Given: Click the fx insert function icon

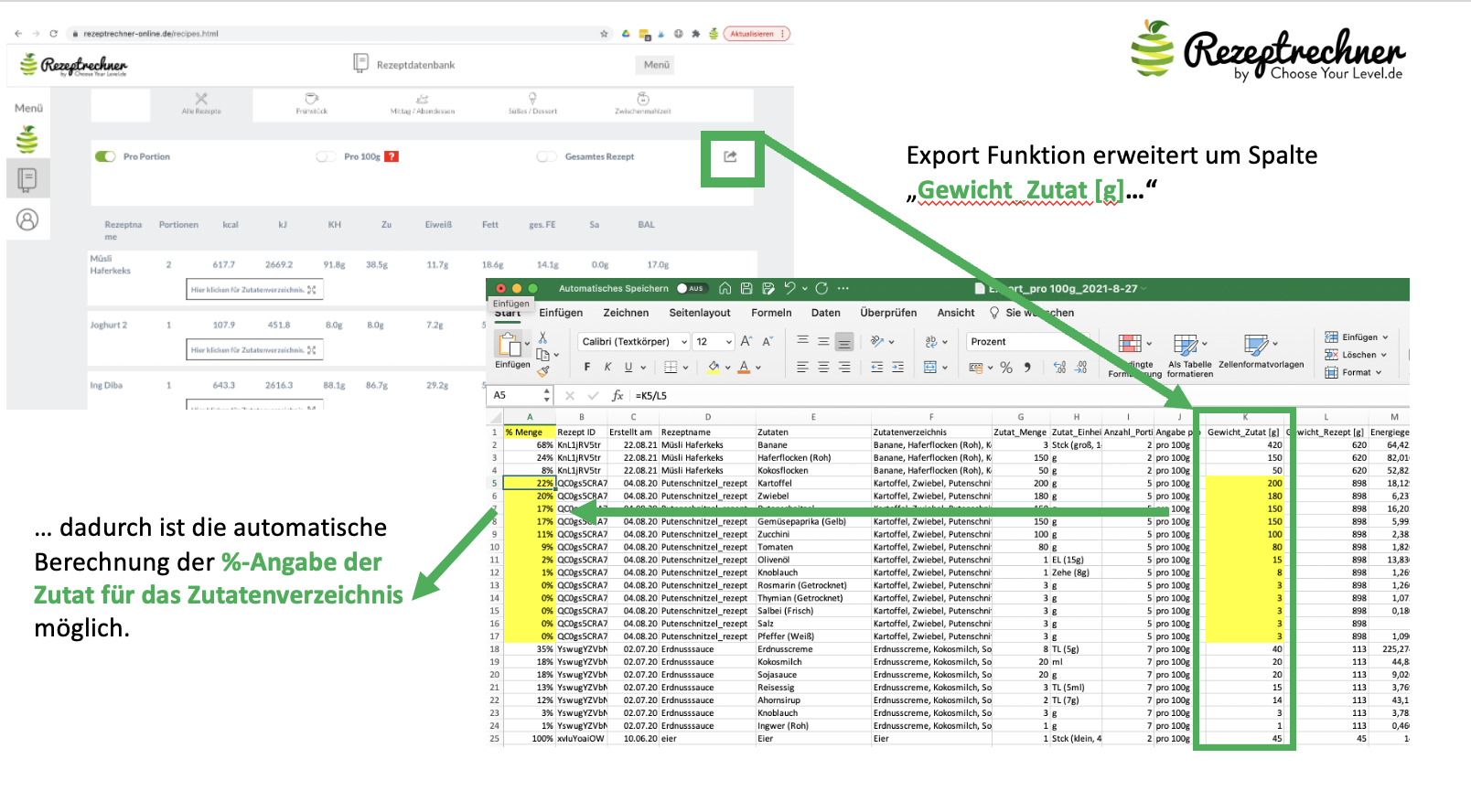Looking at the screenshot, I should pyautogui.click(x=617, y=395).
